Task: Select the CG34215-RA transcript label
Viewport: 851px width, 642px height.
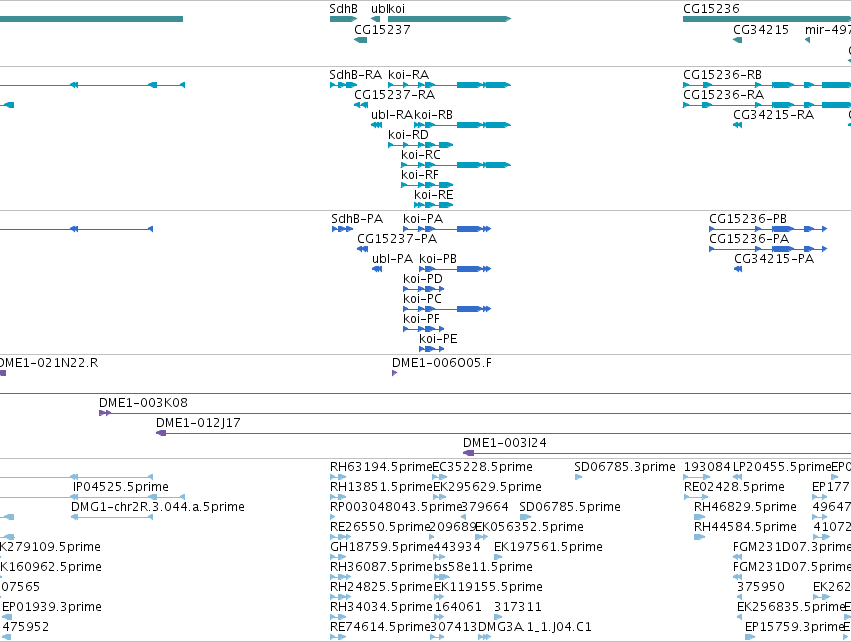Action: (773, 115)
